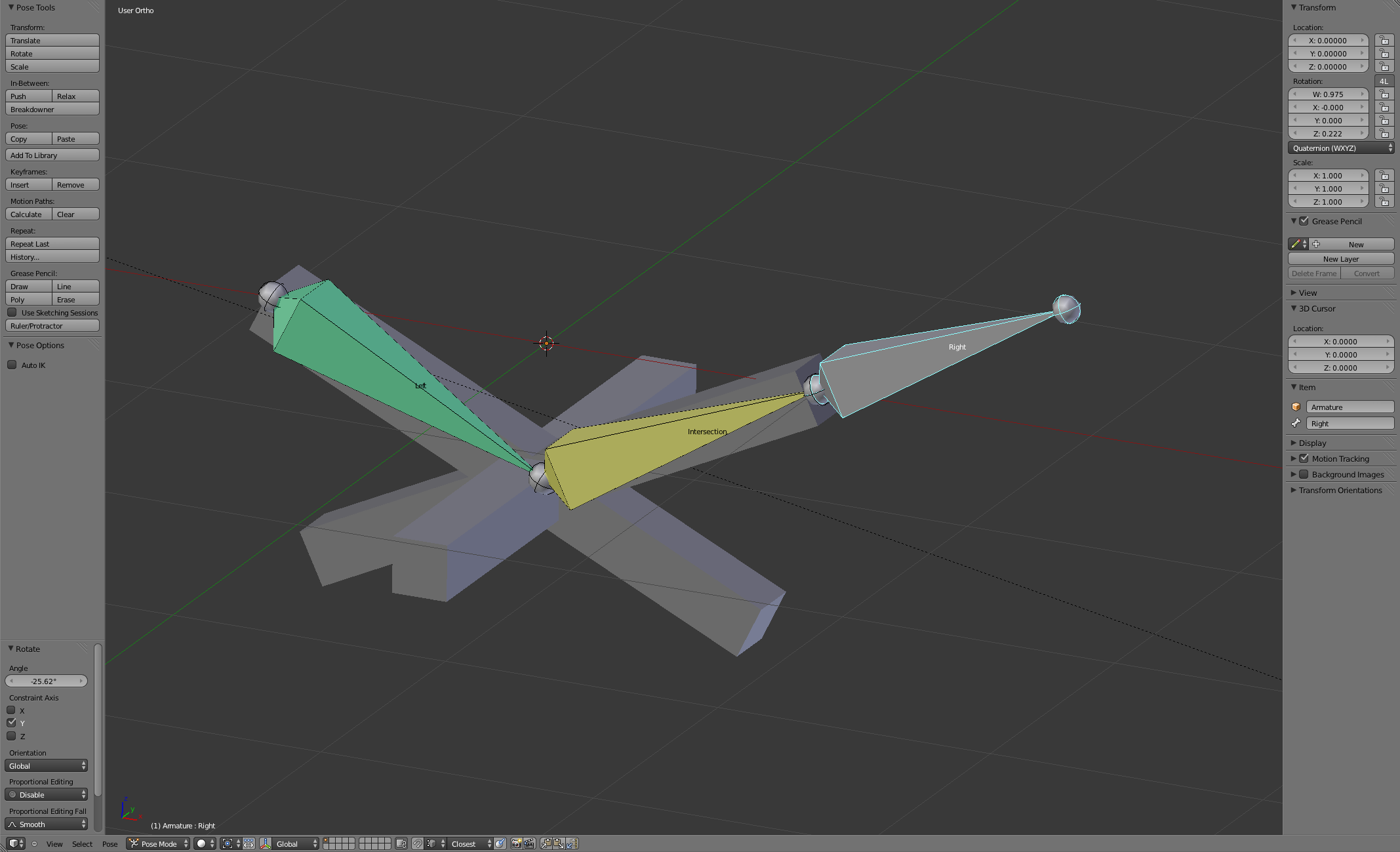Screen dimensions: 1400x852
Task: Check the X constraint axis
Action: point(11,710)
